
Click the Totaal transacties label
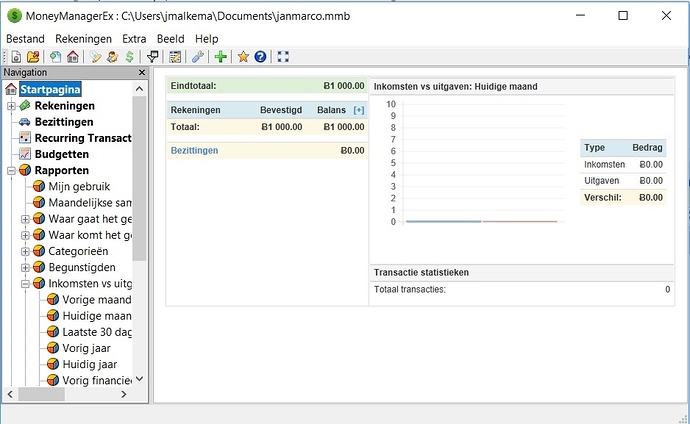(410, 289)
